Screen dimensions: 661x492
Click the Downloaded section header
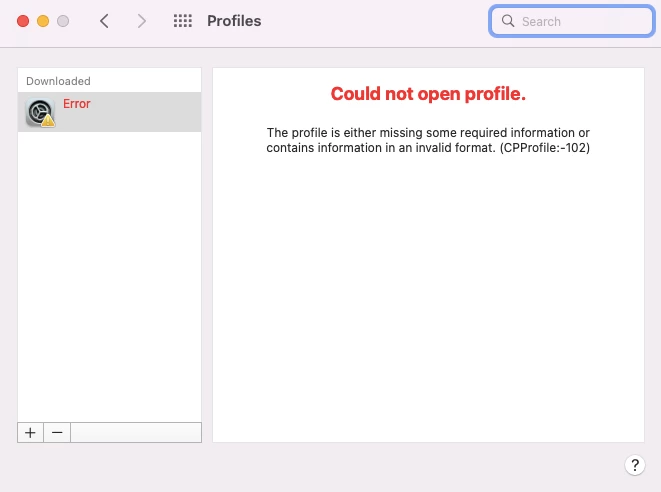click(x=58, y=81)
